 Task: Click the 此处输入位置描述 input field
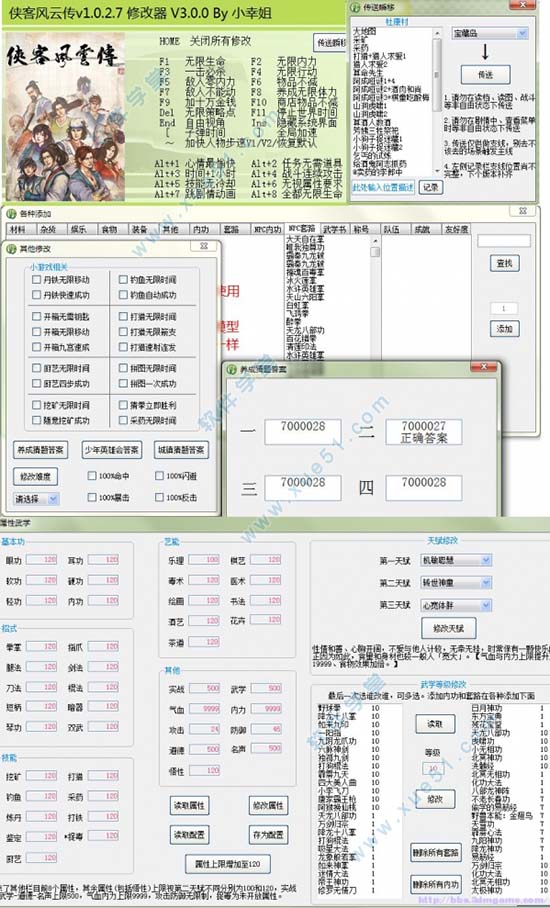[383, 187]
